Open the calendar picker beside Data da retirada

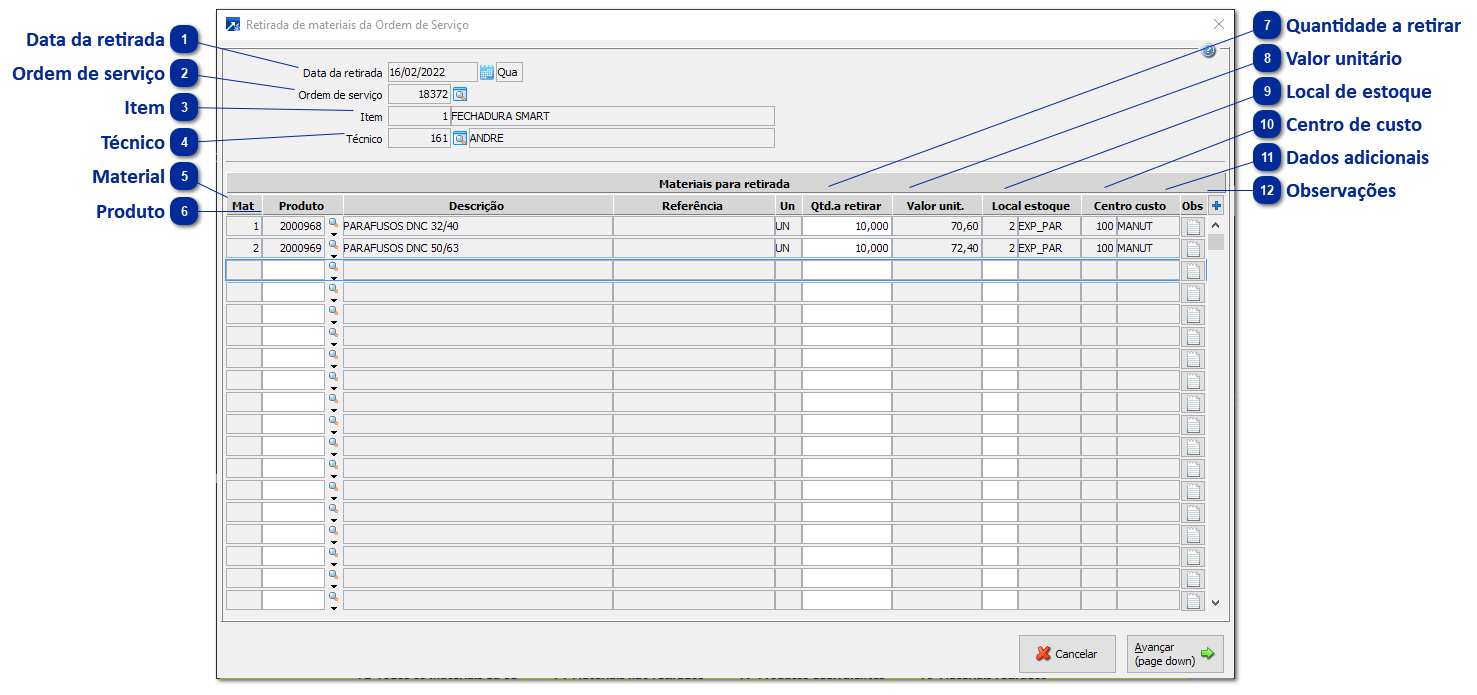point(487,72)
